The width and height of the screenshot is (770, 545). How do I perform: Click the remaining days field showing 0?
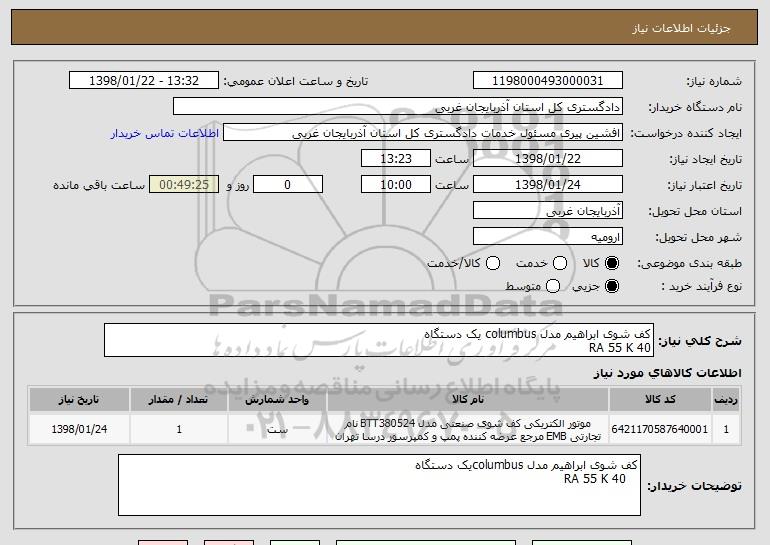coord(288,185)
